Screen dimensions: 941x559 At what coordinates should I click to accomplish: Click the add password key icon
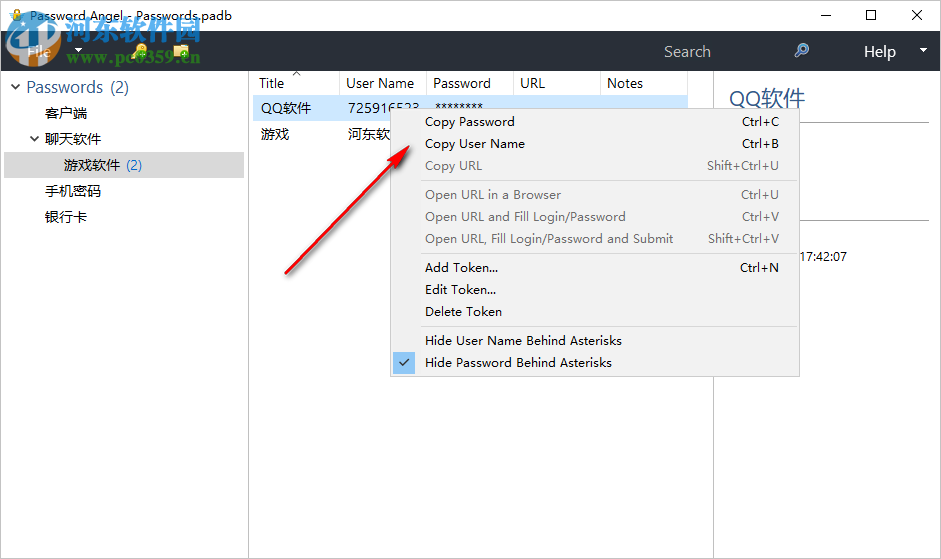point(141,51)
